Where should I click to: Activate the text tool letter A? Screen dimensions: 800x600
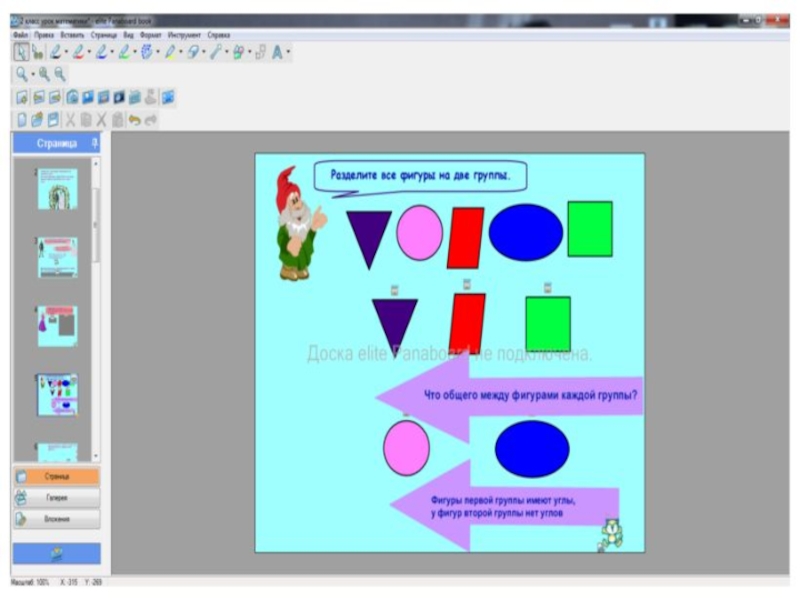(x=277, y=52)
